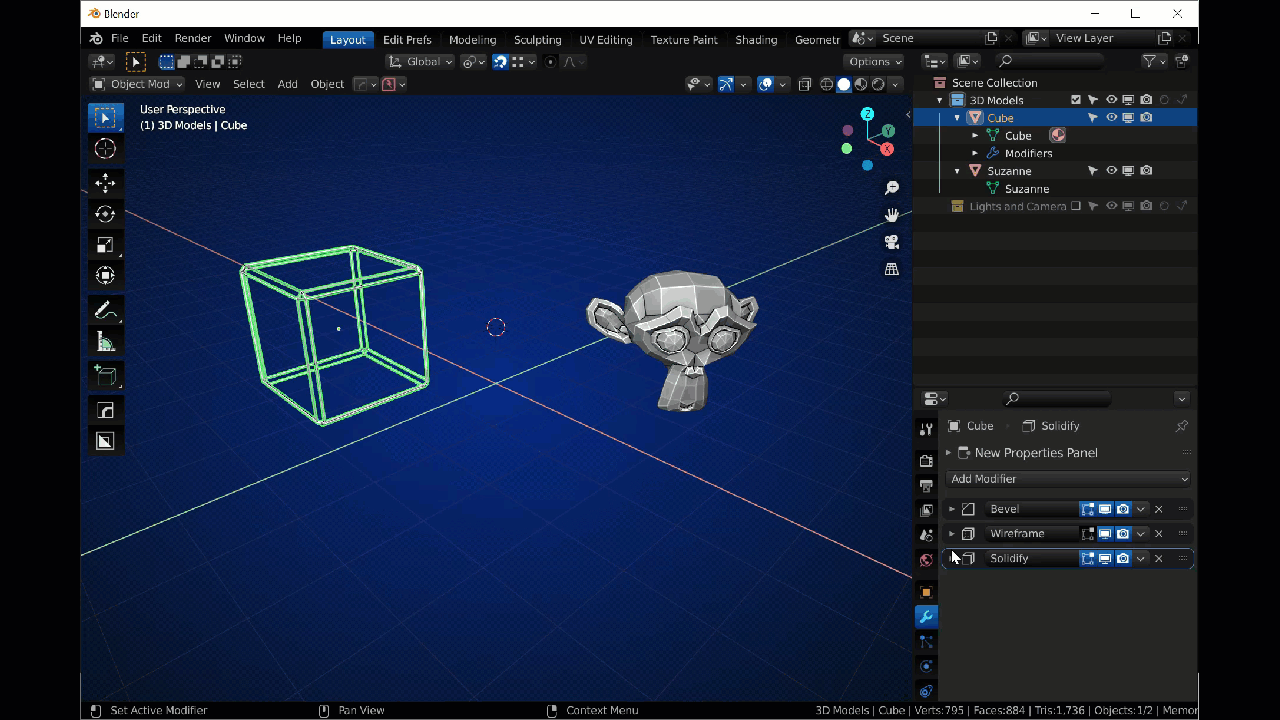Expand the Wireframe modifier panel
This screenshot has width=1280, height=720.
coord(952,534)
